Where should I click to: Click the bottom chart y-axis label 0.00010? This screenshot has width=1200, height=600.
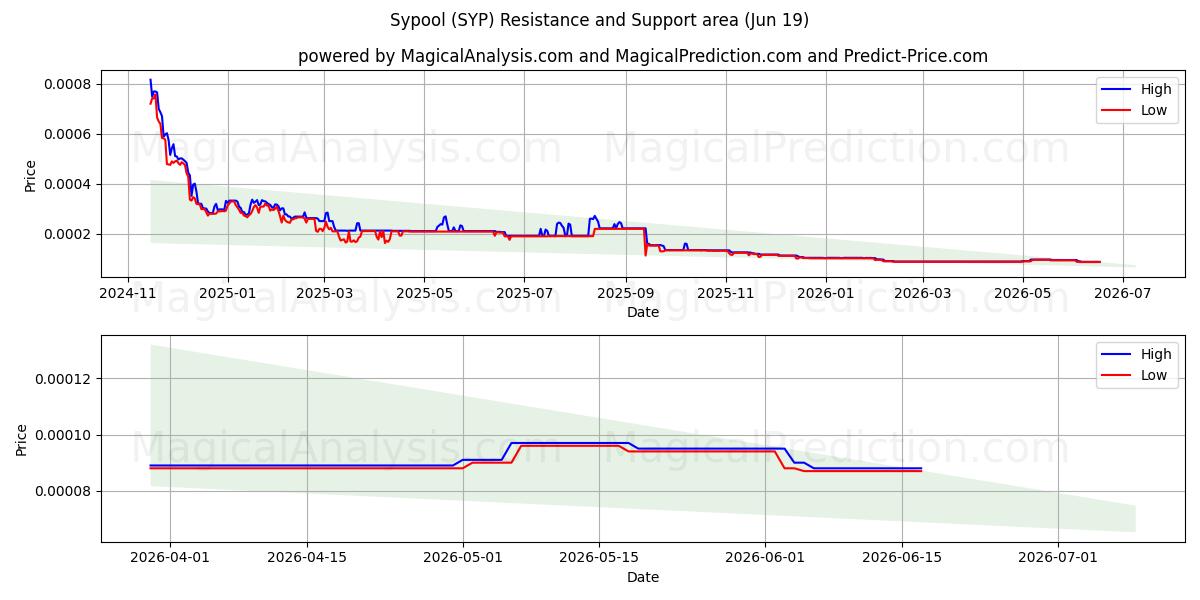[x=63, y=435]
